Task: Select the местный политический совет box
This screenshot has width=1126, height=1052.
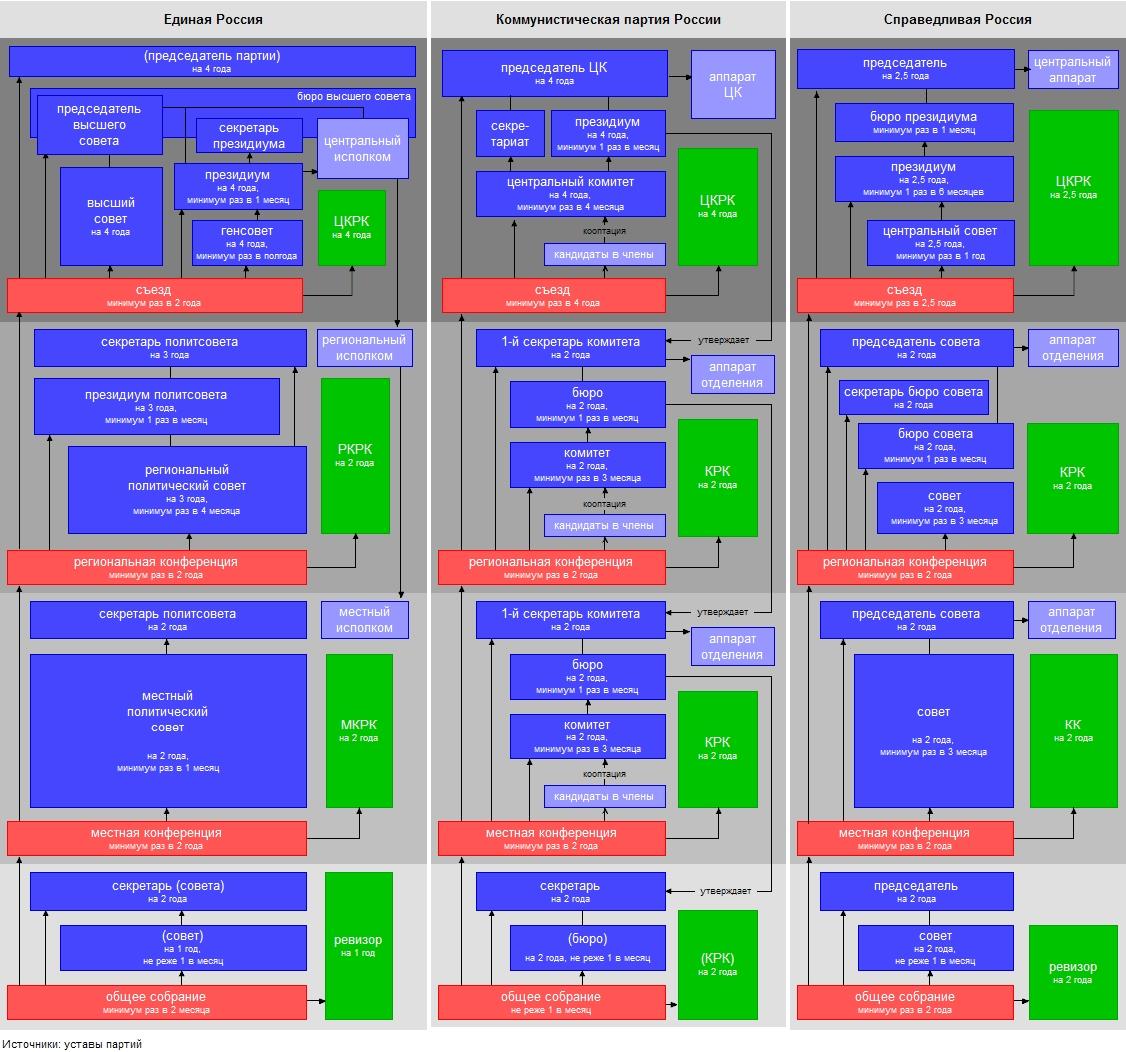Action: pos(168,730)
